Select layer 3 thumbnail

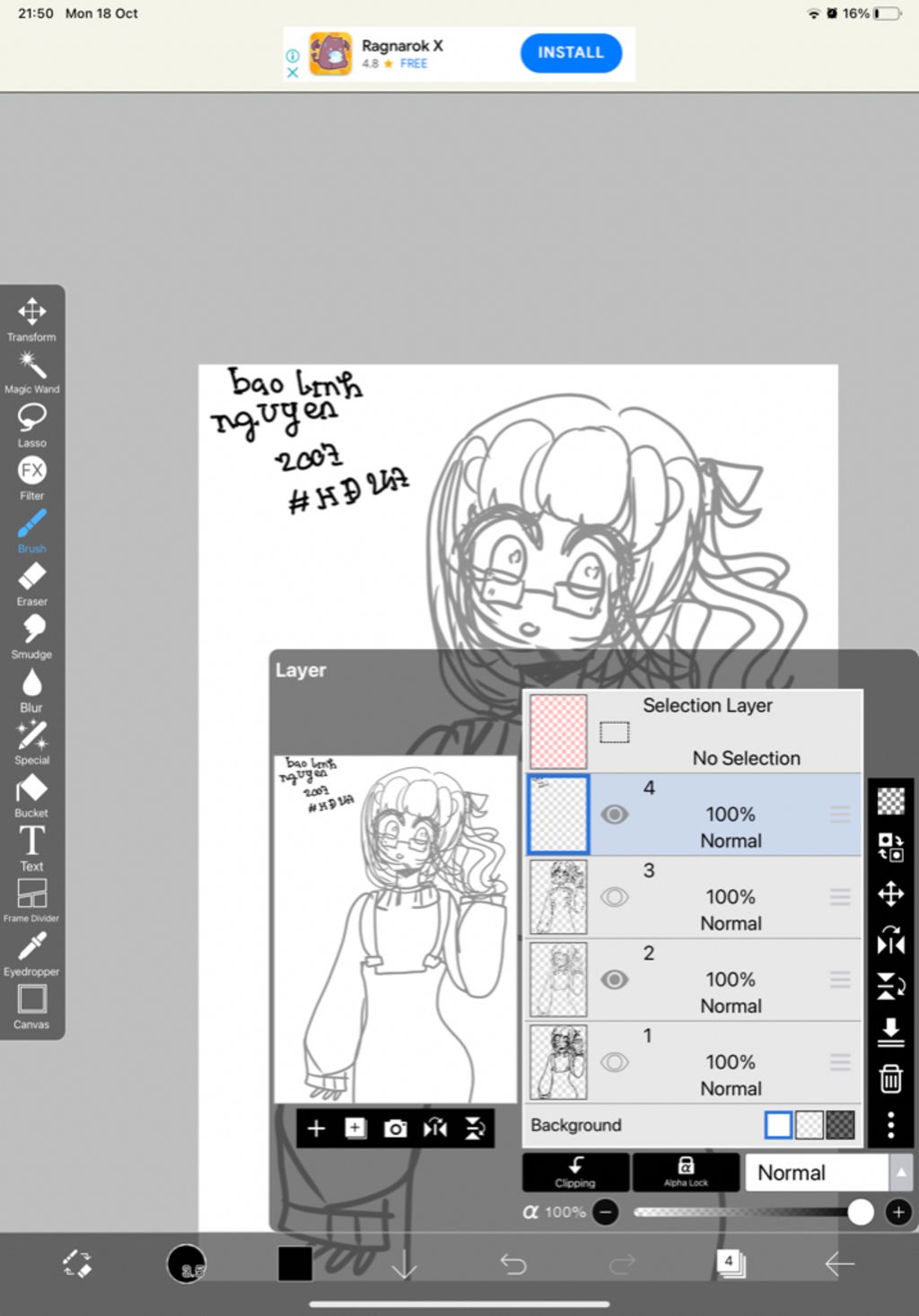click(558, 897)
